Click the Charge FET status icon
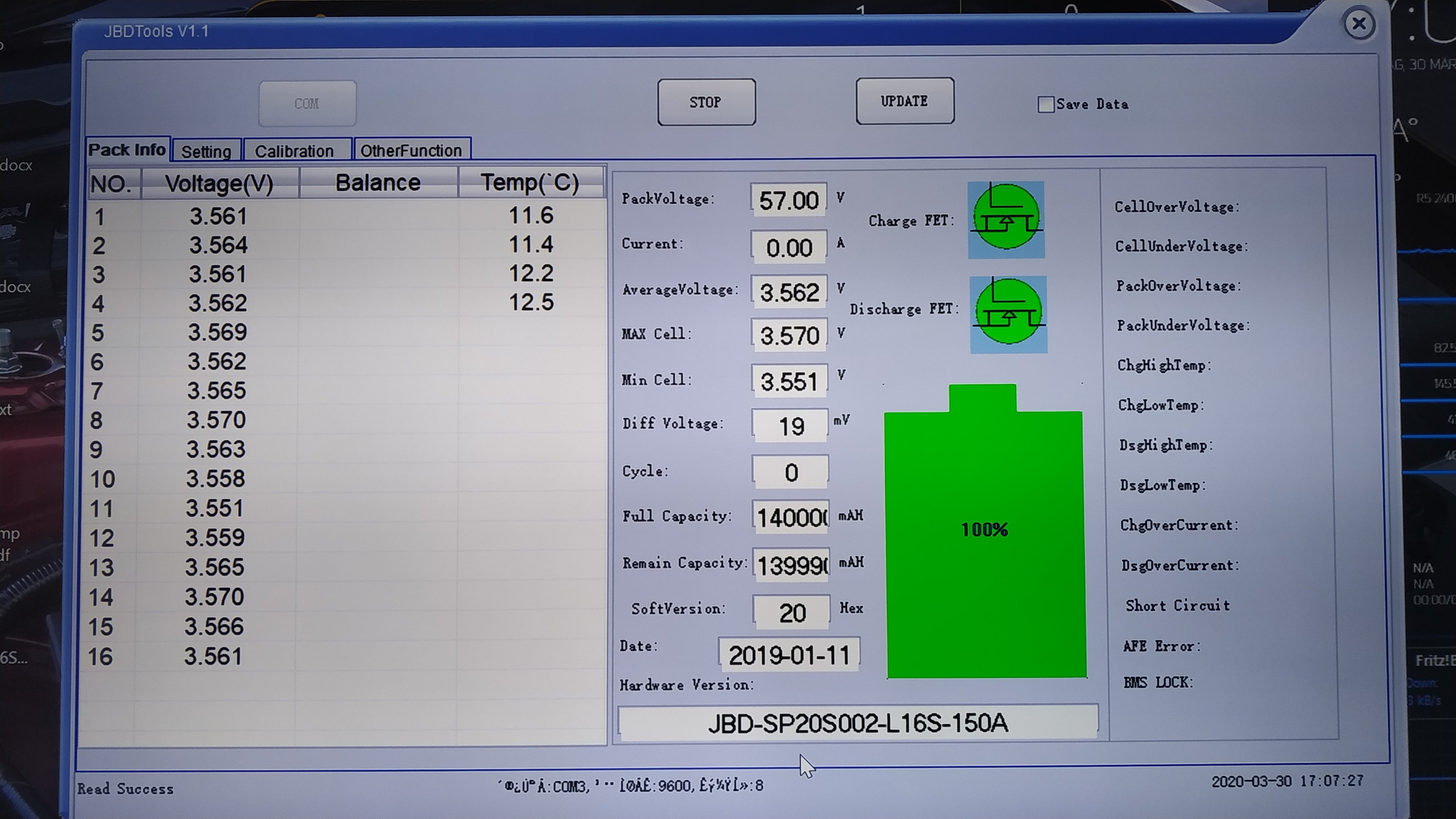 (x=1006, y=220)
